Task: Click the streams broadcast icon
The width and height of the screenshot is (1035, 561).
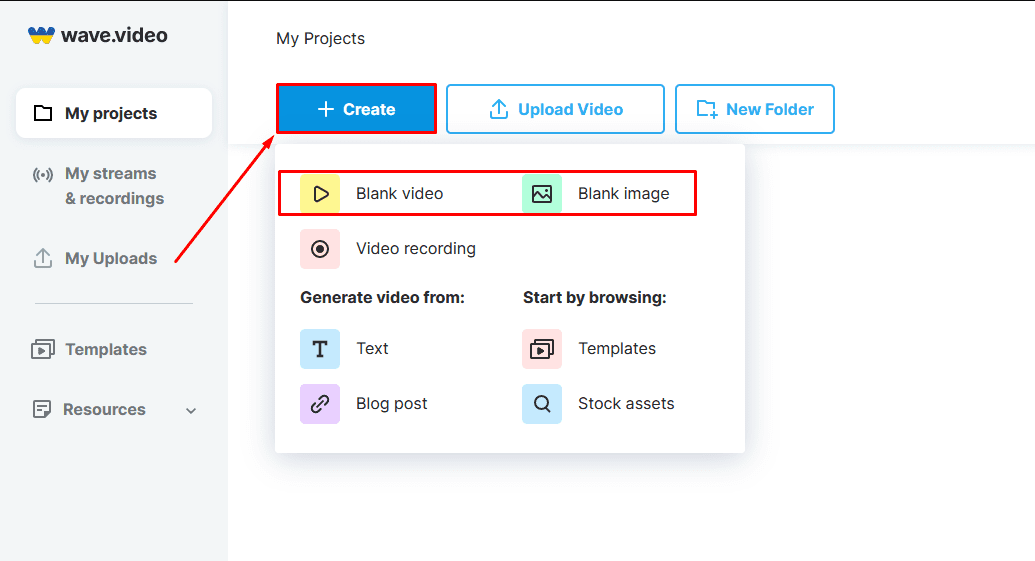Action: tap(43, 175)
